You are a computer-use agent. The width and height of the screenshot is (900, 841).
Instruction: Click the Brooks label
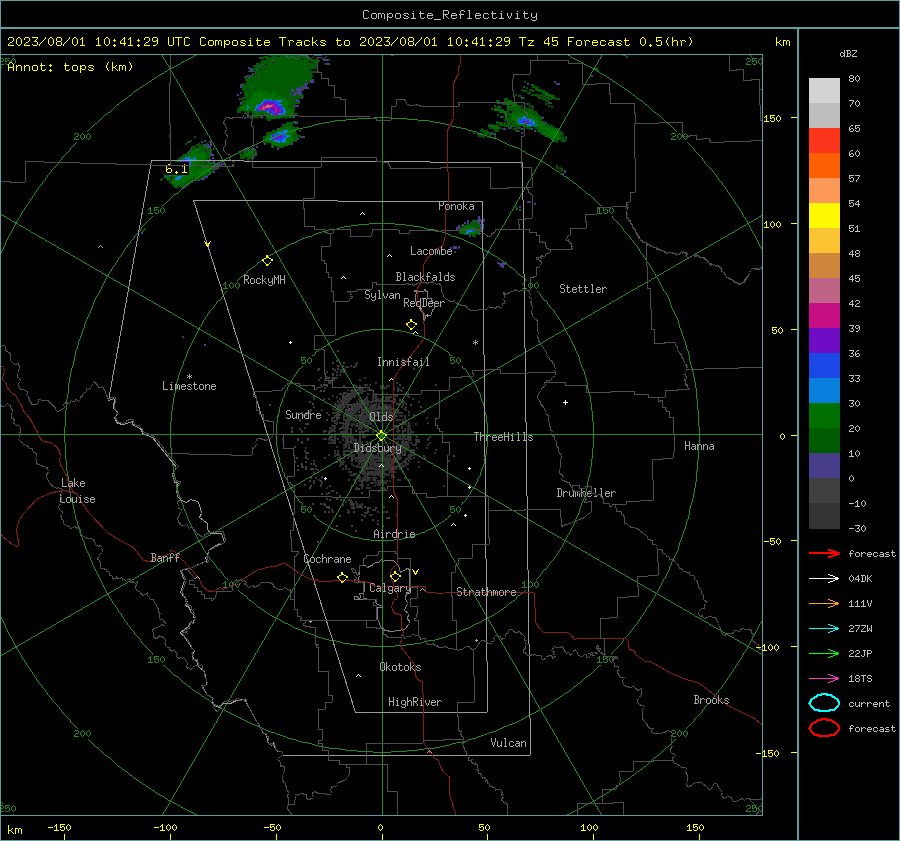pyautogui.click(x=711, y=700)
